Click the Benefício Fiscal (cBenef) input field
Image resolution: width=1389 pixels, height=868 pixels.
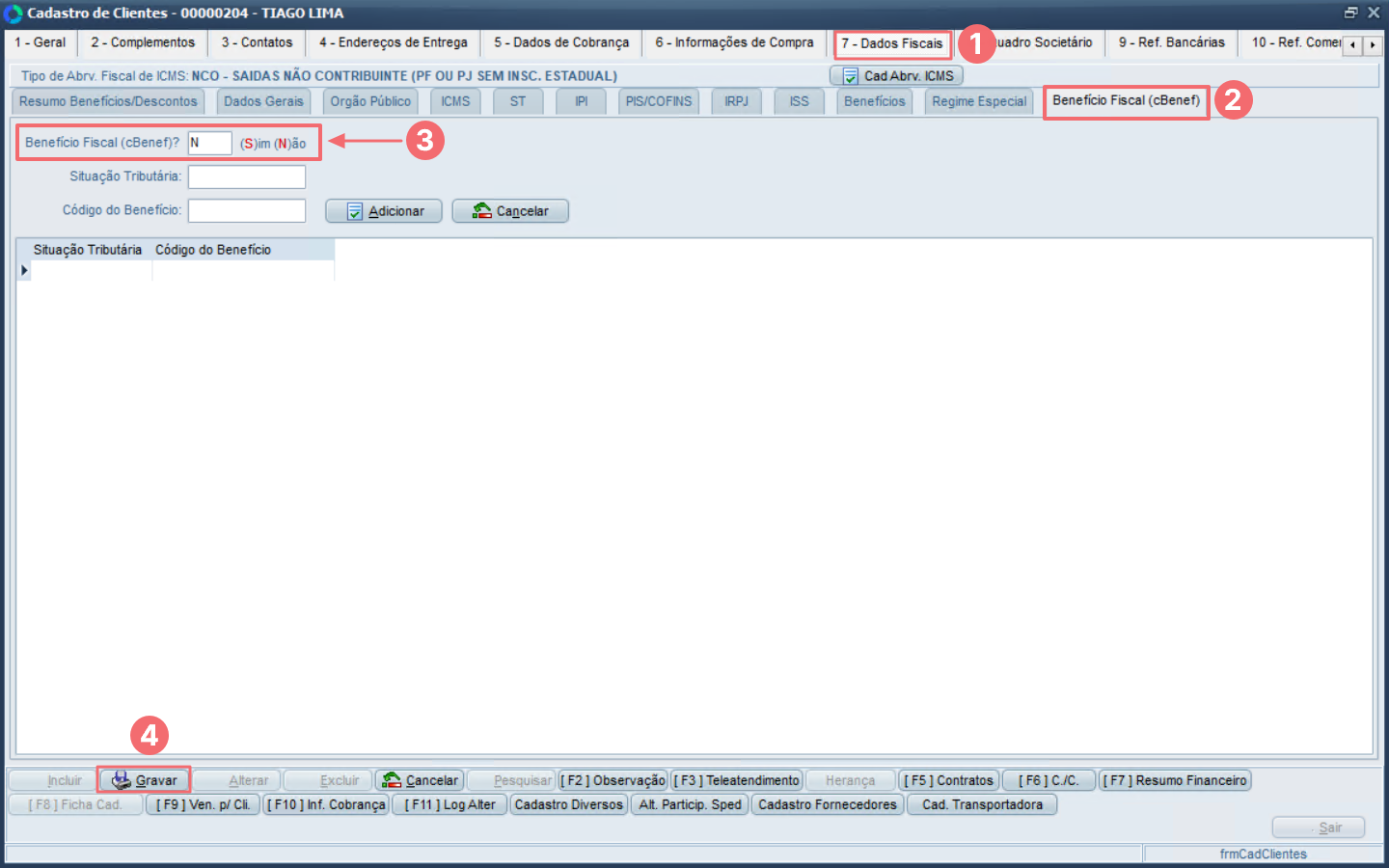(209, 143)
